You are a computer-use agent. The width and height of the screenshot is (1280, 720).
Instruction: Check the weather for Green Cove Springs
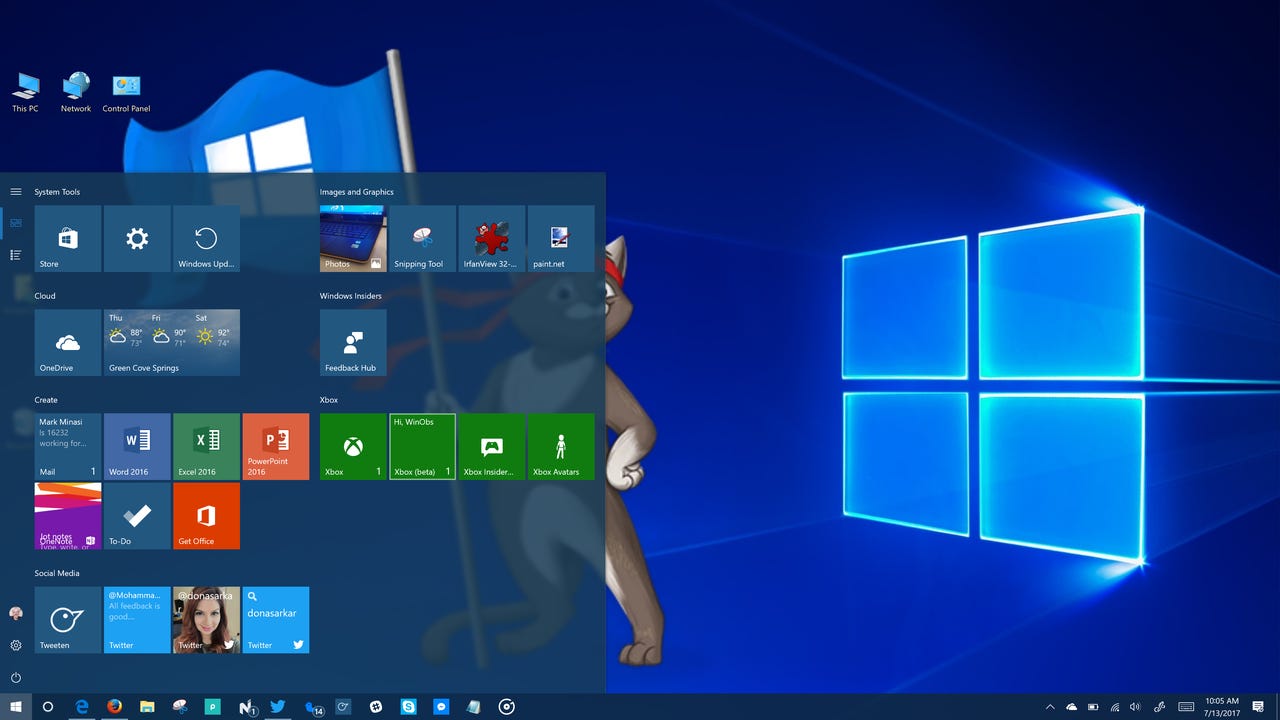(171, 342)
